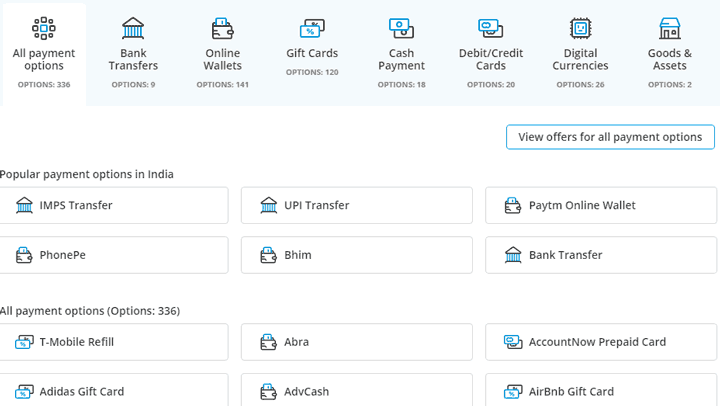Select the Bank Transfers category icon
Viewport: 720px width, 406px height.
tap(133, 28)
